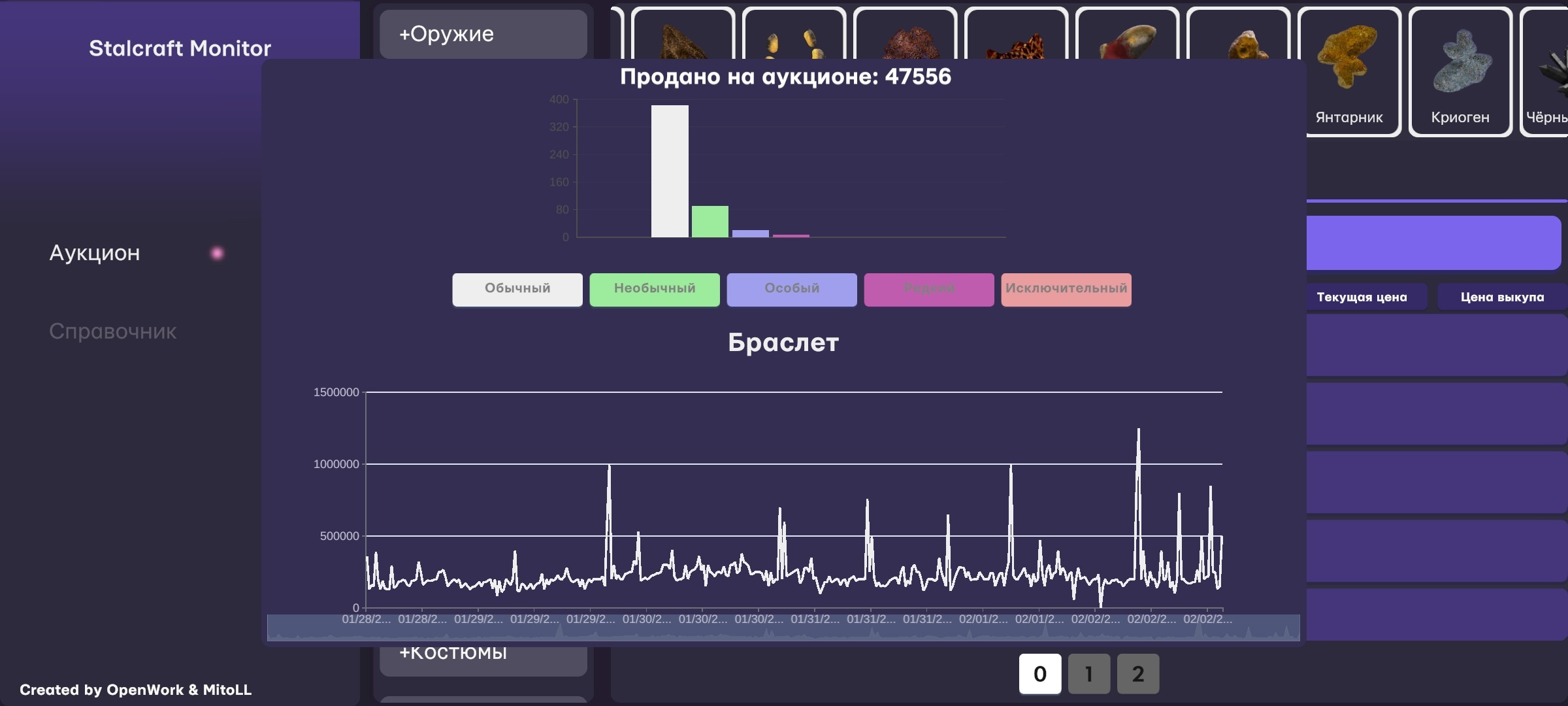Open the Аукцион section
The image size is (1568, 706).
pyautogui.click(x=95, y=253)
